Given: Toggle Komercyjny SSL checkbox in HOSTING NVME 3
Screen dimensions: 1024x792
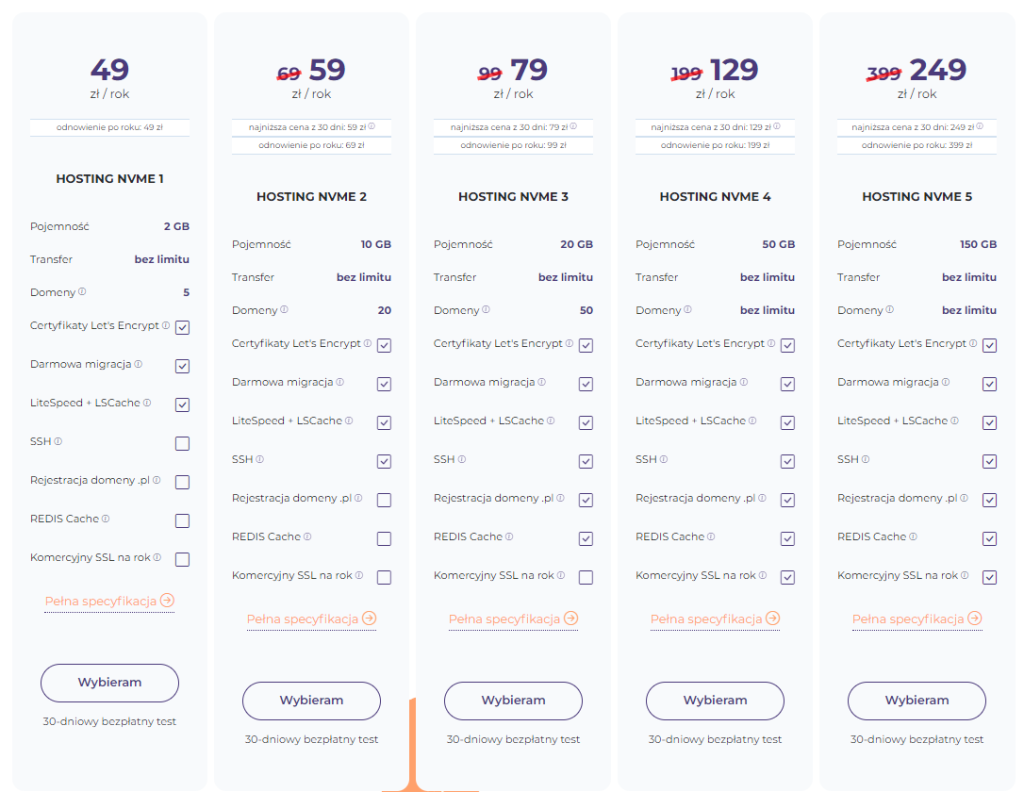Looking at the screenshot, I should click(586, 578).
